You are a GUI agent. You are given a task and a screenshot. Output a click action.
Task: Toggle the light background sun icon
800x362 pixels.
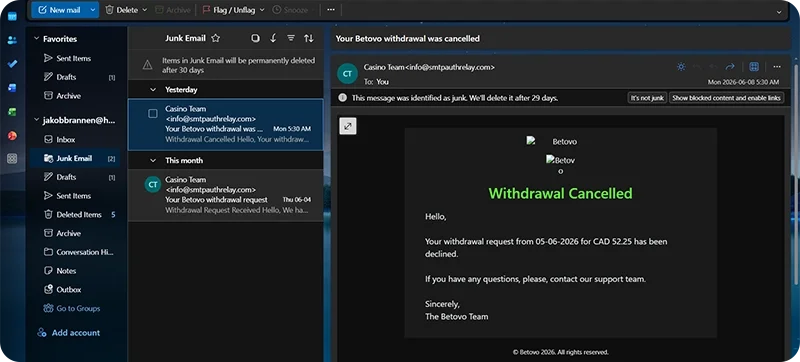[681, 67]
